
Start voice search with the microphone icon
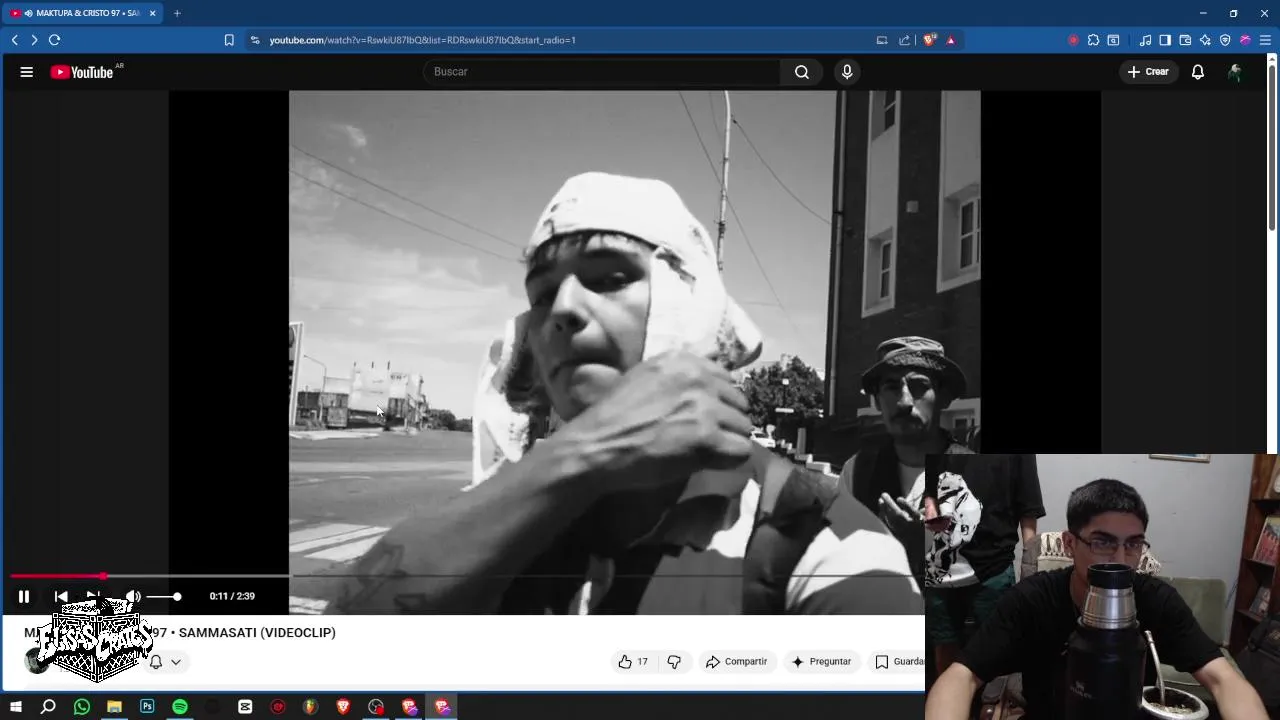pyautogui.click(x=847, y=72)
